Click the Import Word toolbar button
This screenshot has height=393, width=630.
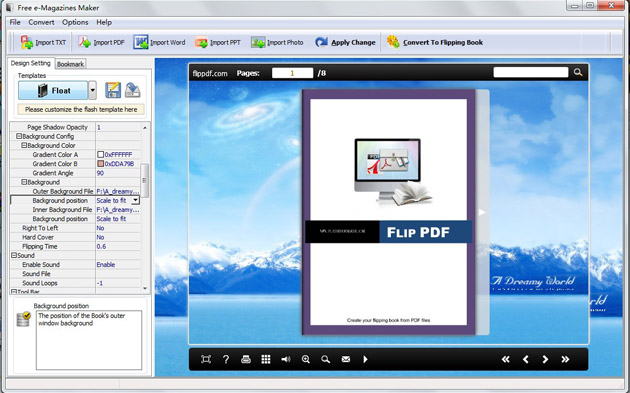pos(159,42)
